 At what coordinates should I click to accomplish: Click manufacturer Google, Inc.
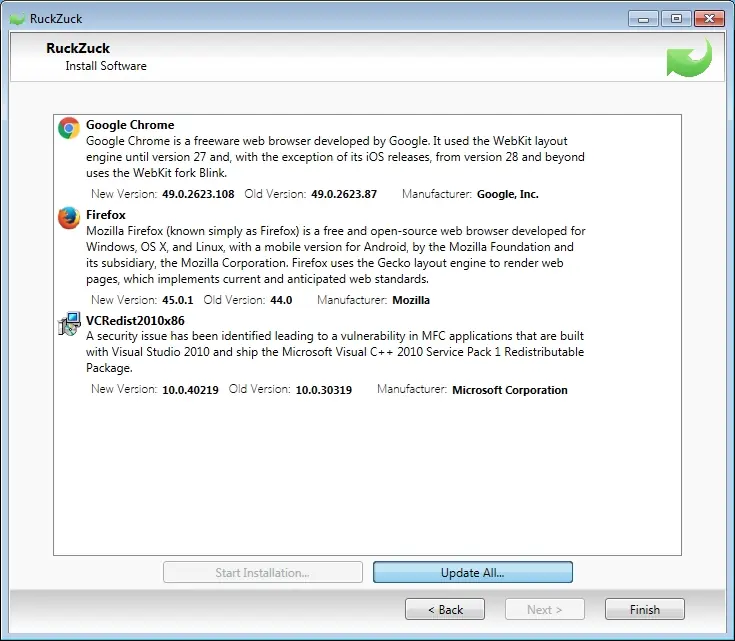pyautogui.click(x=508, y=194)
